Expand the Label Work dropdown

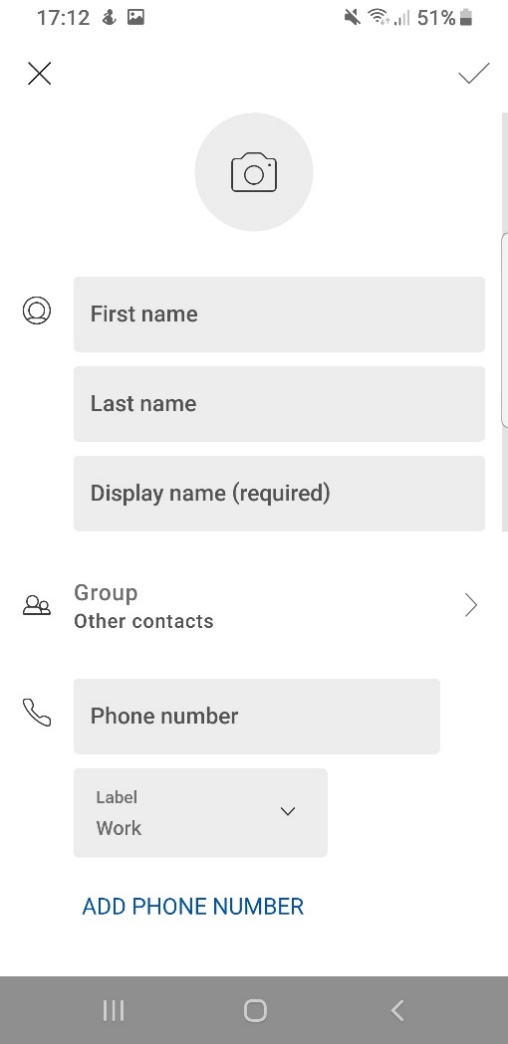pos(200,813)
